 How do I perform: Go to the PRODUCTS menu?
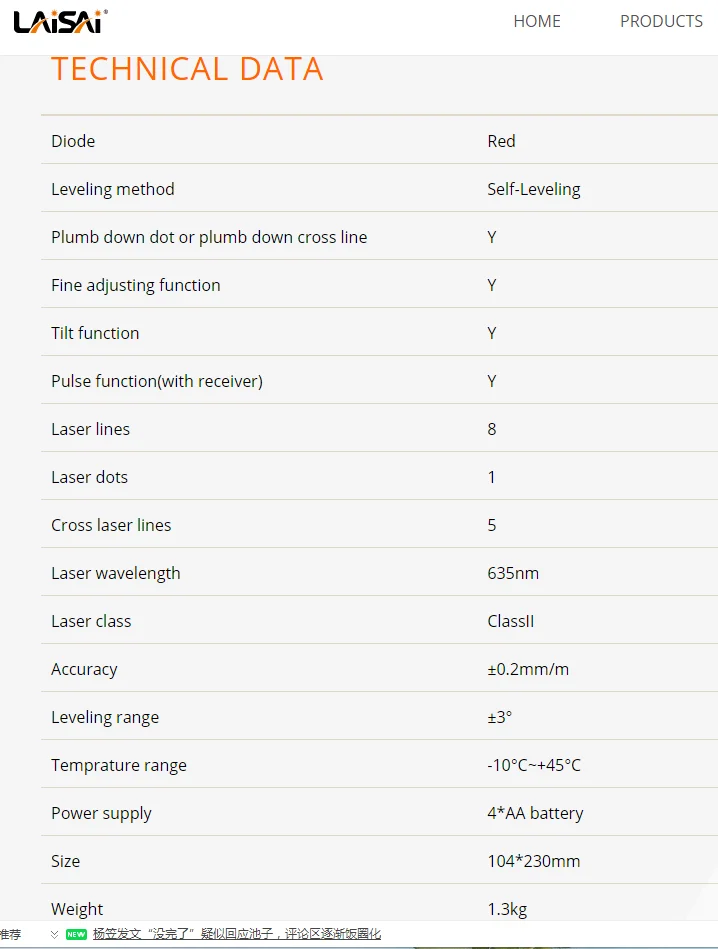[661, 21]
